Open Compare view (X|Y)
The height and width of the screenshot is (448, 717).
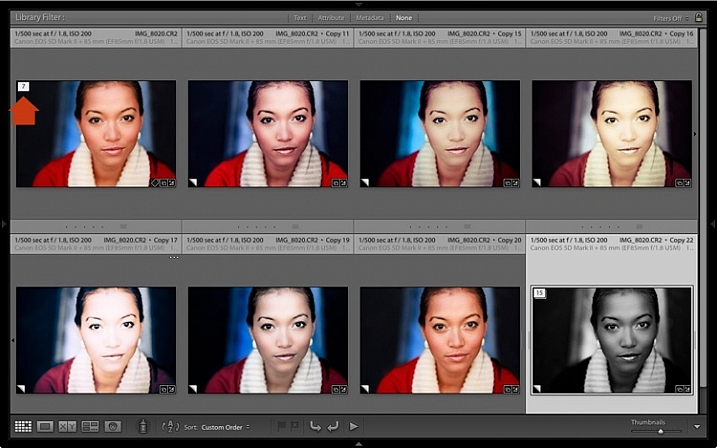(x=67, y=427)
